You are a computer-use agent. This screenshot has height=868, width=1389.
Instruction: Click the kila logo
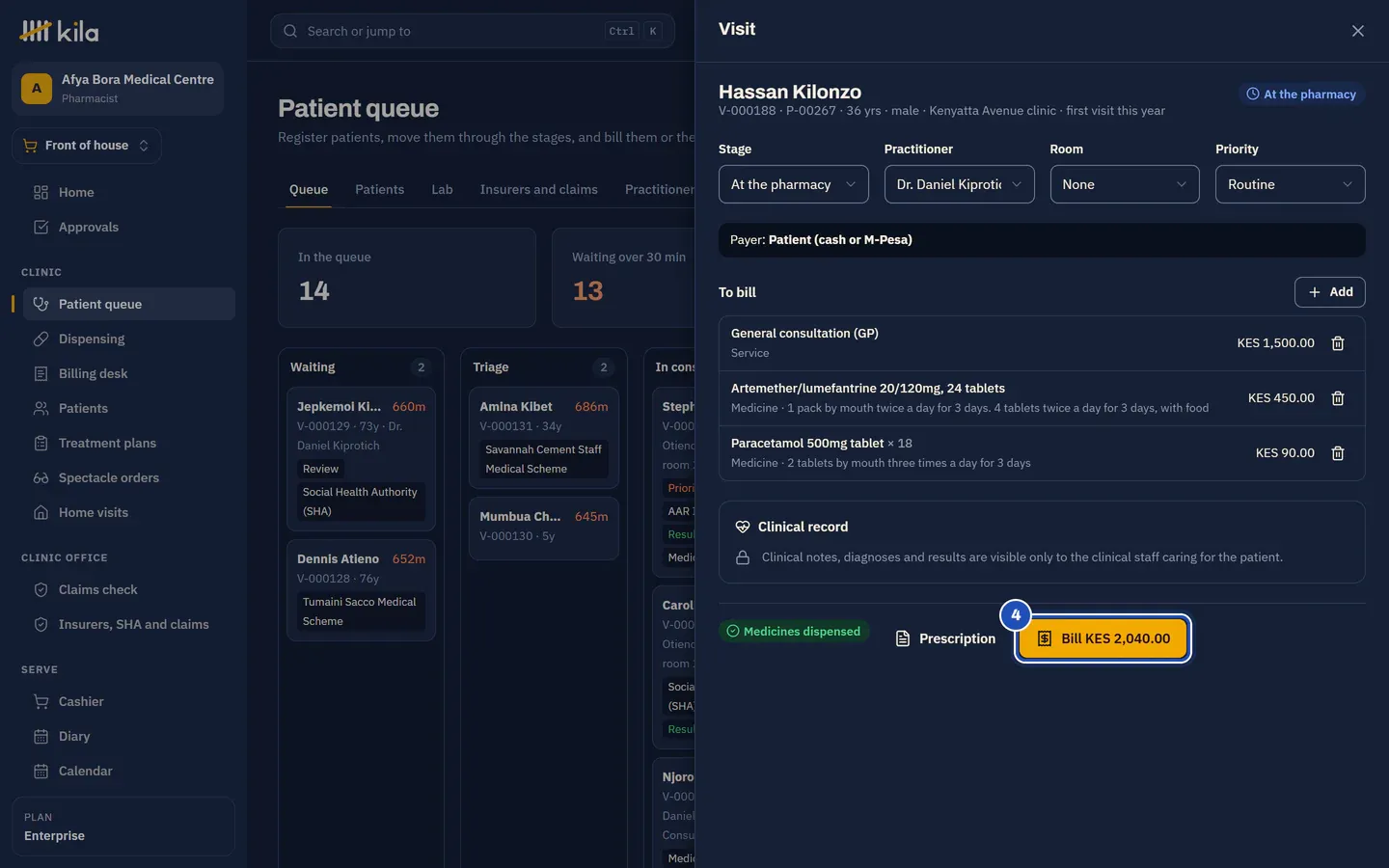60,32
